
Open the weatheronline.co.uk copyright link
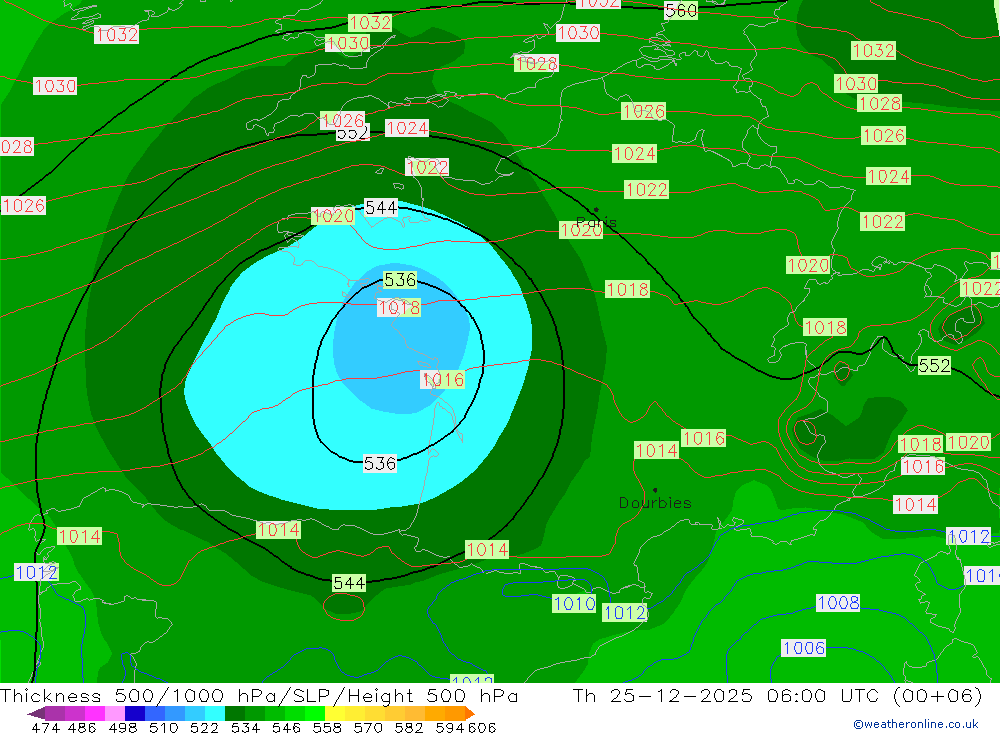point(916,724)
